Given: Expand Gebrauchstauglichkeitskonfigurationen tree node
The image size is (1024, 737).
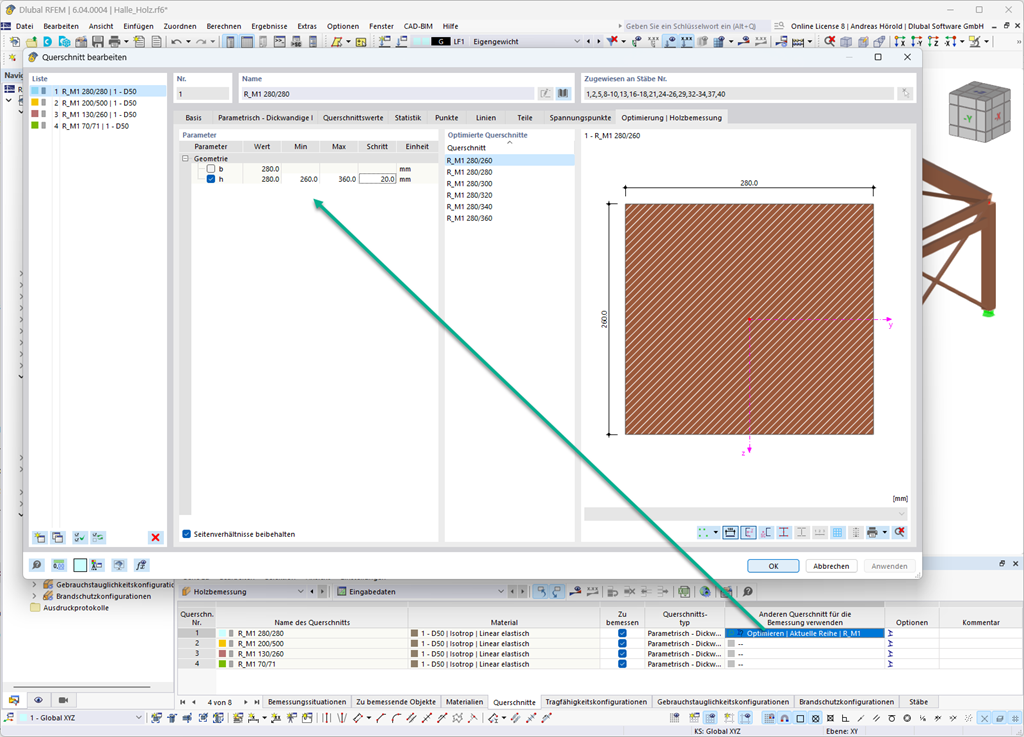Looking at the screenshot, I should point(35,585).
